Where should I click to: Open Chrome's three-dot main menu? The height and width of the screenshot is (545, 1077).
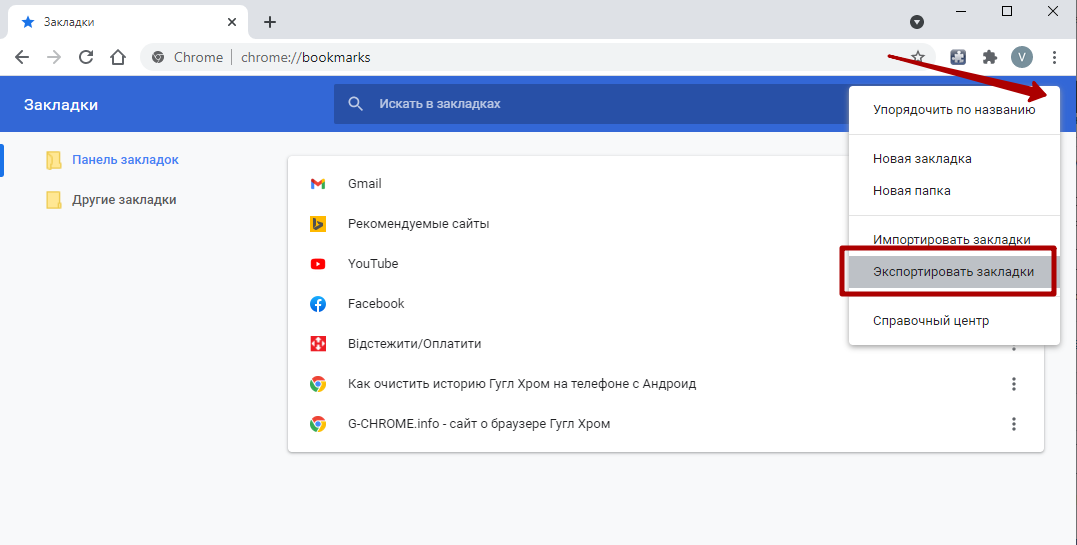[x=1054, y=57]
